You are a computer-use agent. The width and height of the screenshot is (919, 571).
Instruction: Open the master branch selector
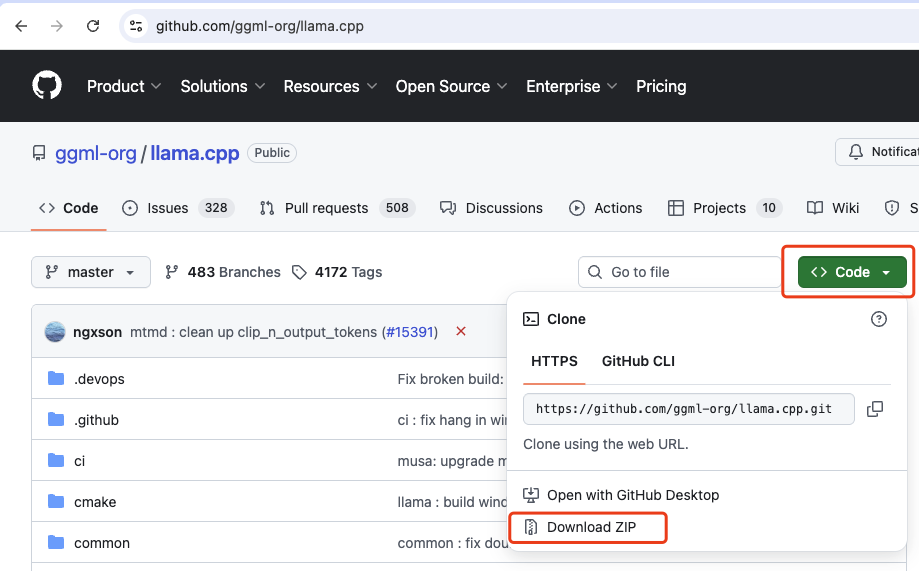[91, 272]
